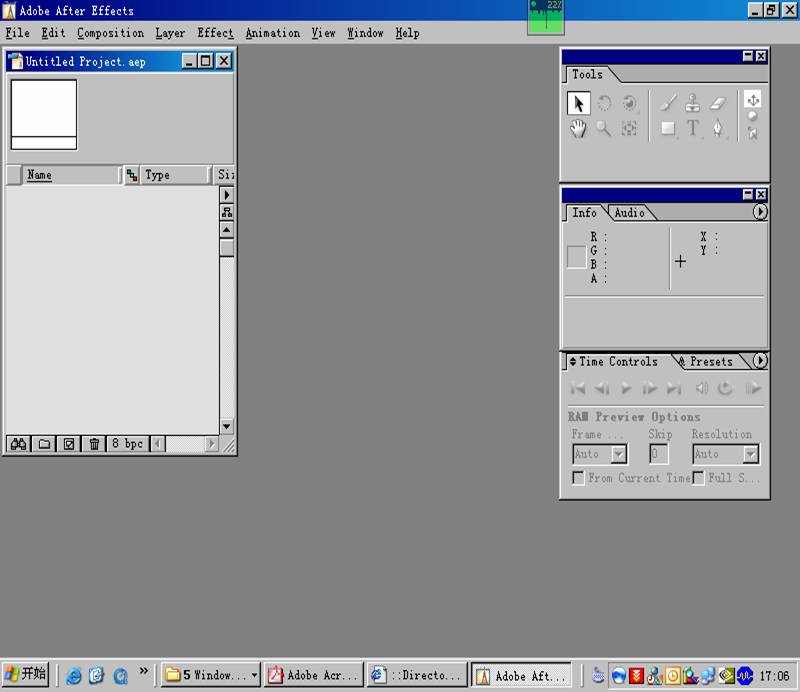Click the local axis mode icon
The image size is (800, 692).
753,100
